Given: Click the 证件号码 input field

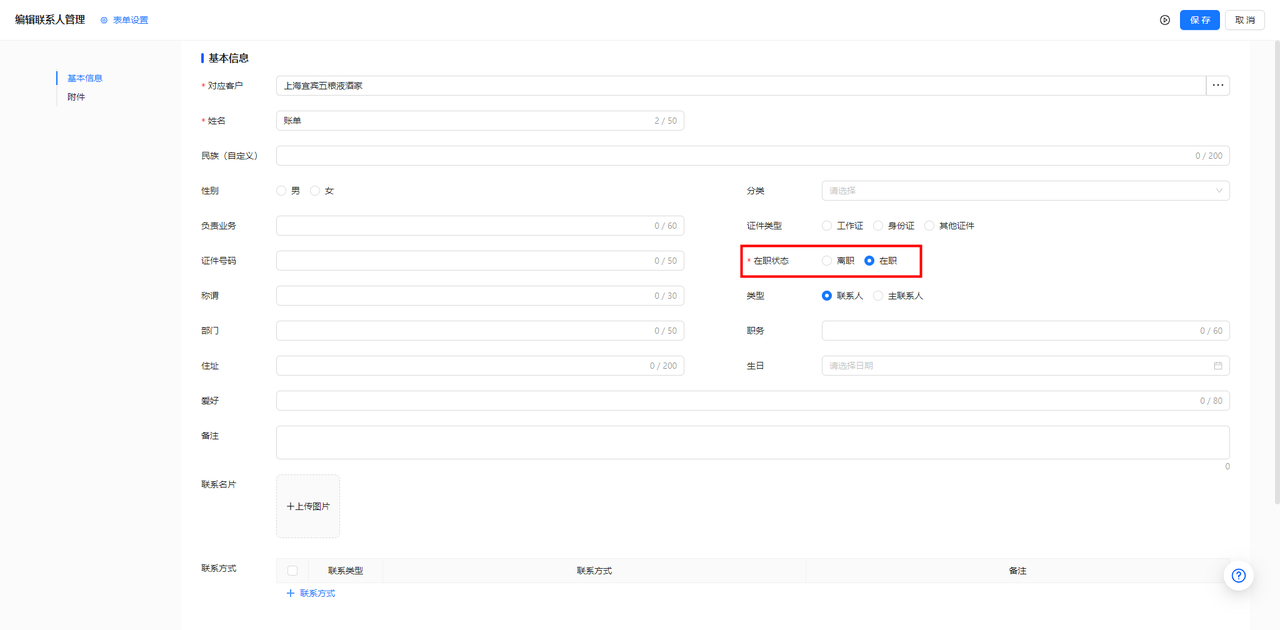Looking at the screenshot, I should tap(480, 261).
